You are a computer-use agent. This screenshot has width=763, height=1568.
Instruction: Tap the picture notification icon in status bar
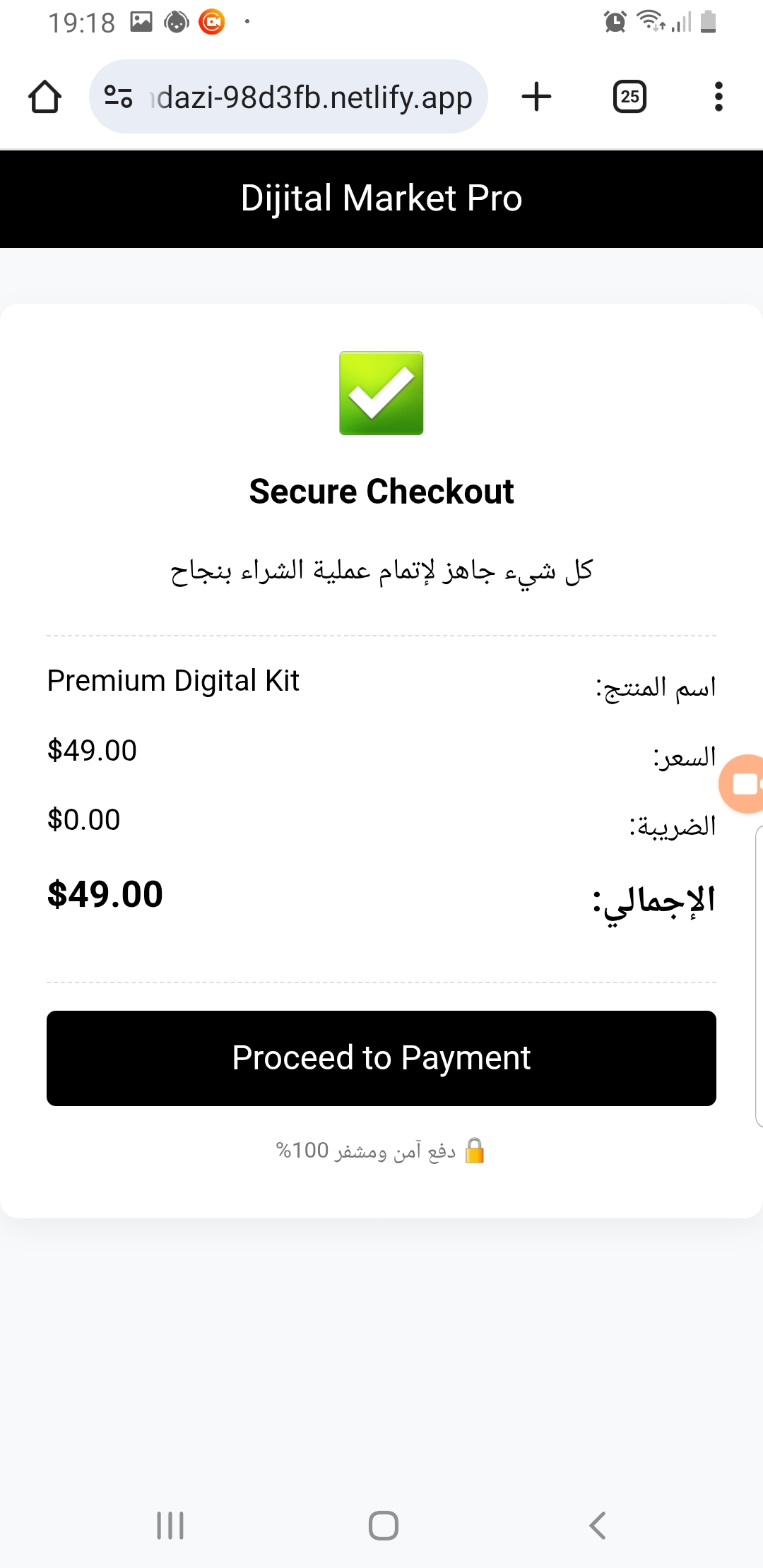tap(141, 22)
